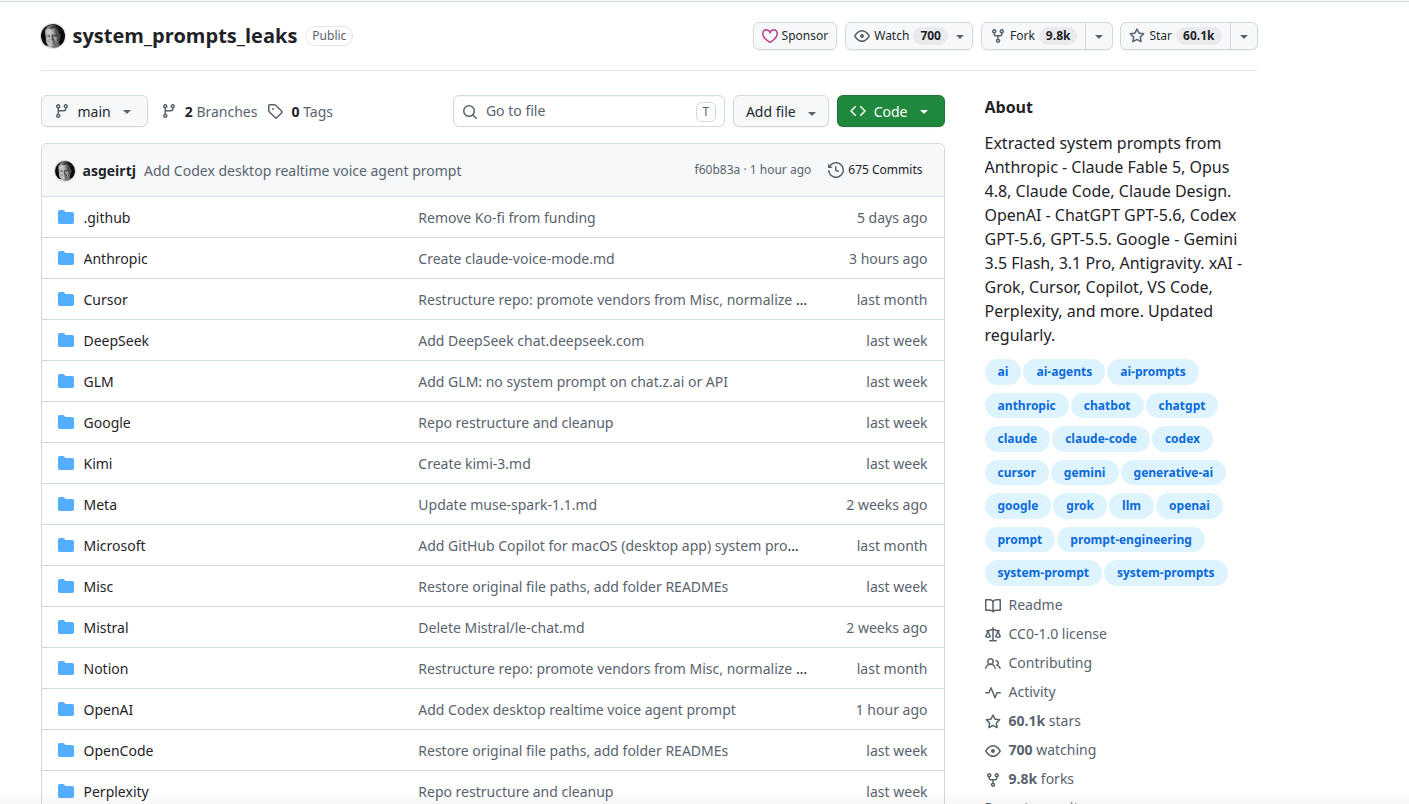Click the OpenAI folder icon
This screenshot has height=804, width=1409.
[66, 710]
